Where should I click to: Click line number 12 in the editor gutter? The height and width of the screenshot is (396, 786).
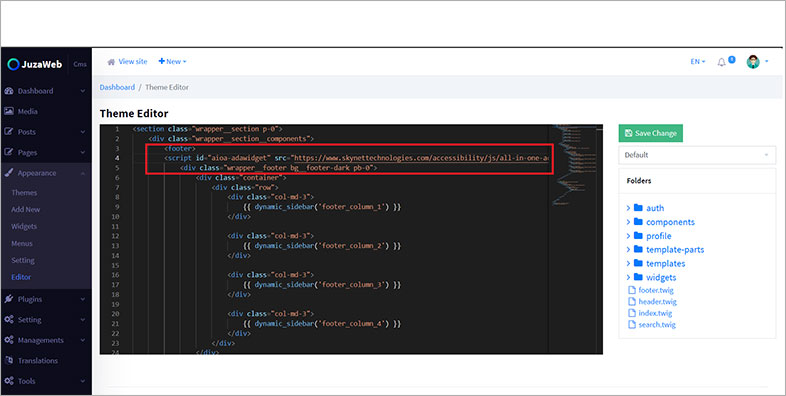(115, 236)
